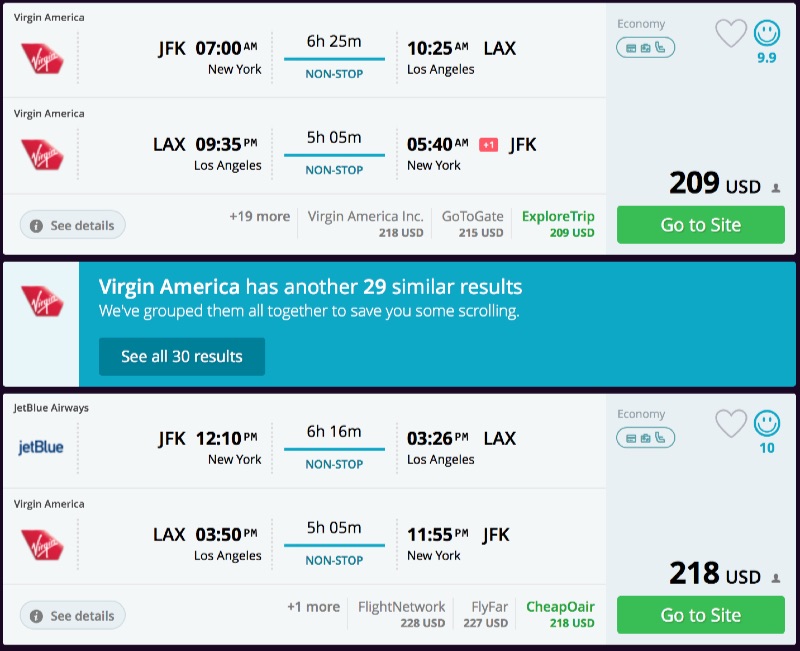This screenshot has height=651, width=800.
Task: Favorite the 218 USD itinerary via its heart
Action: coord(732,424)
